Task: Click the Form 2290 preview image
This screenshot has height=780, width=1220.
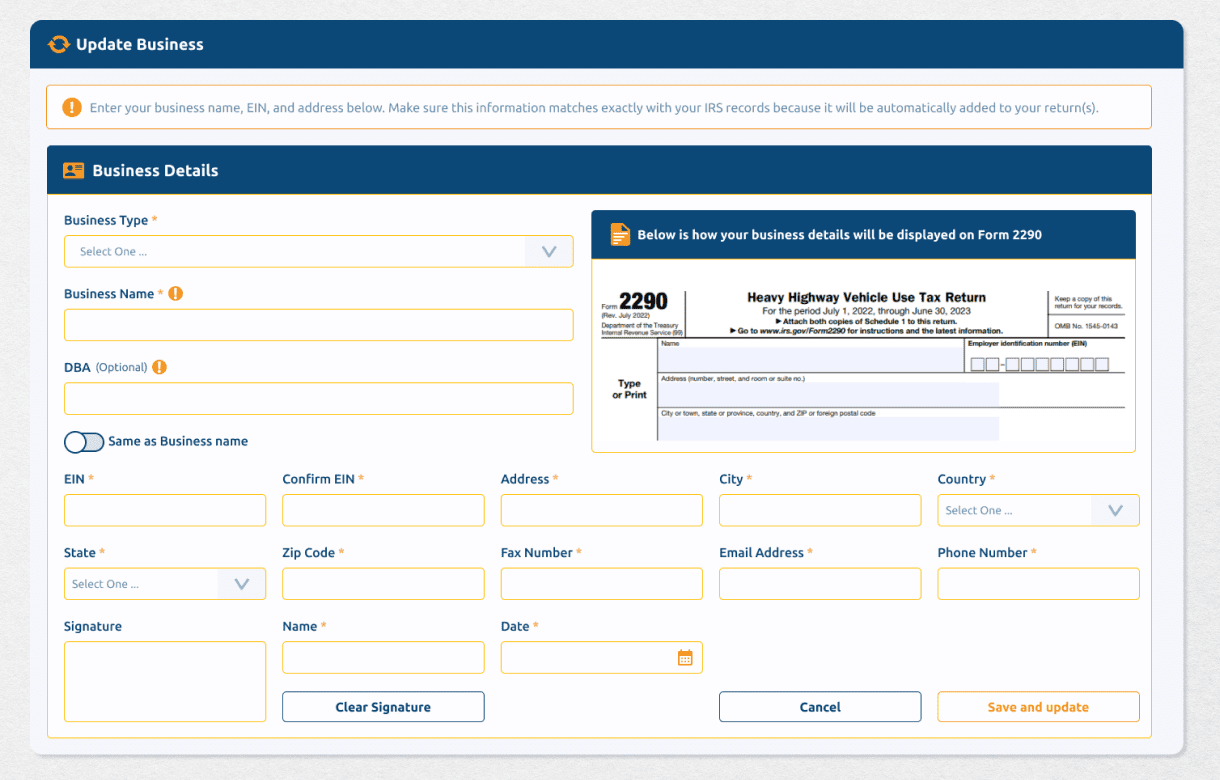Action: (863, 365)
